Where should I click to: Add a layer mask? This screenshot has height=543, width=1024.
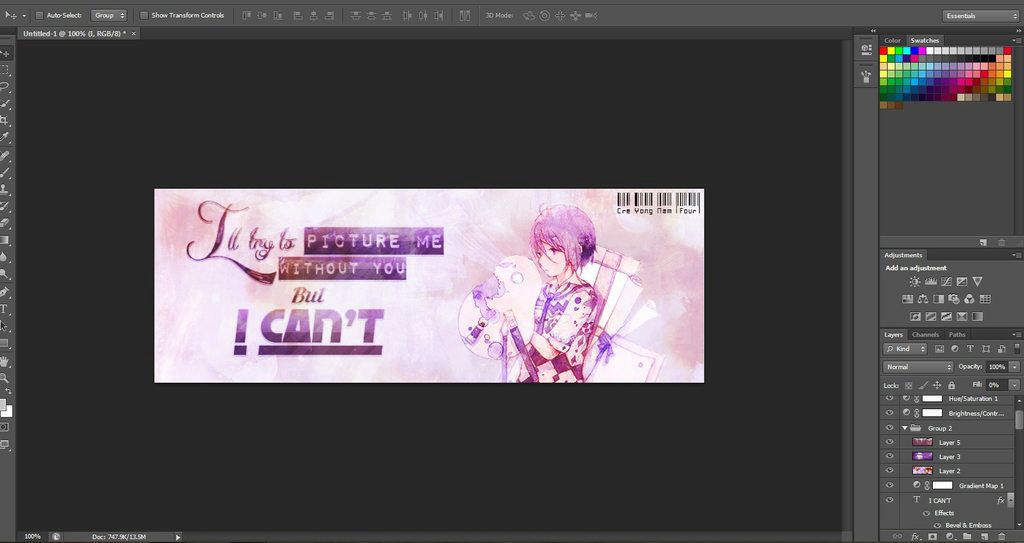coord(933,536)
